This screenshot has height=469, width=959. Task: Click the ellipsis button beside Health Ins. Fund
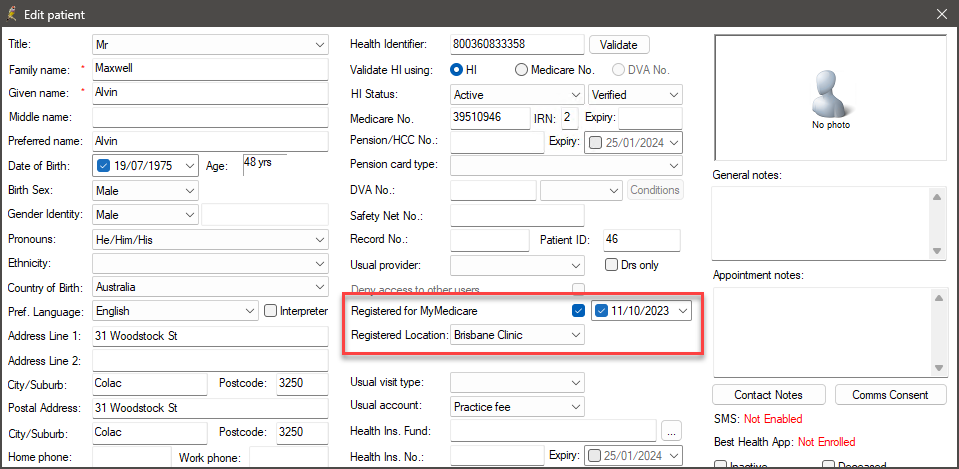coord(671,431)
